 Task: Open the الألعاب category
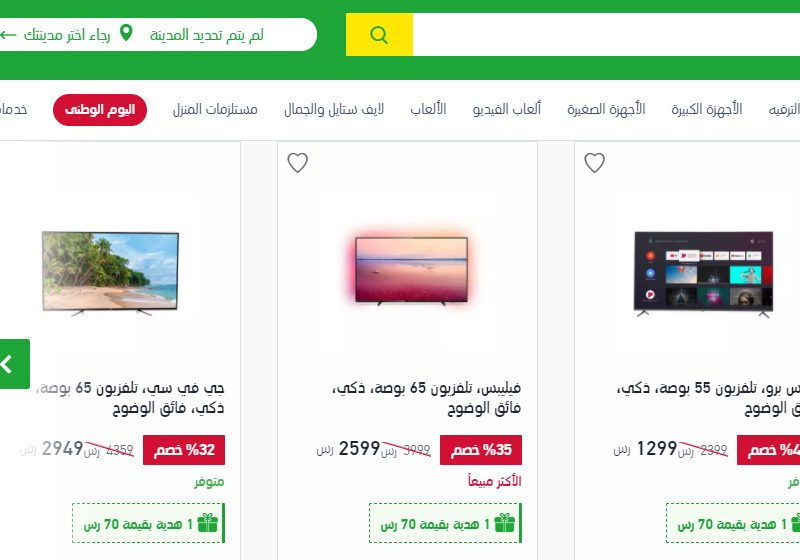[x=428, y=109]
